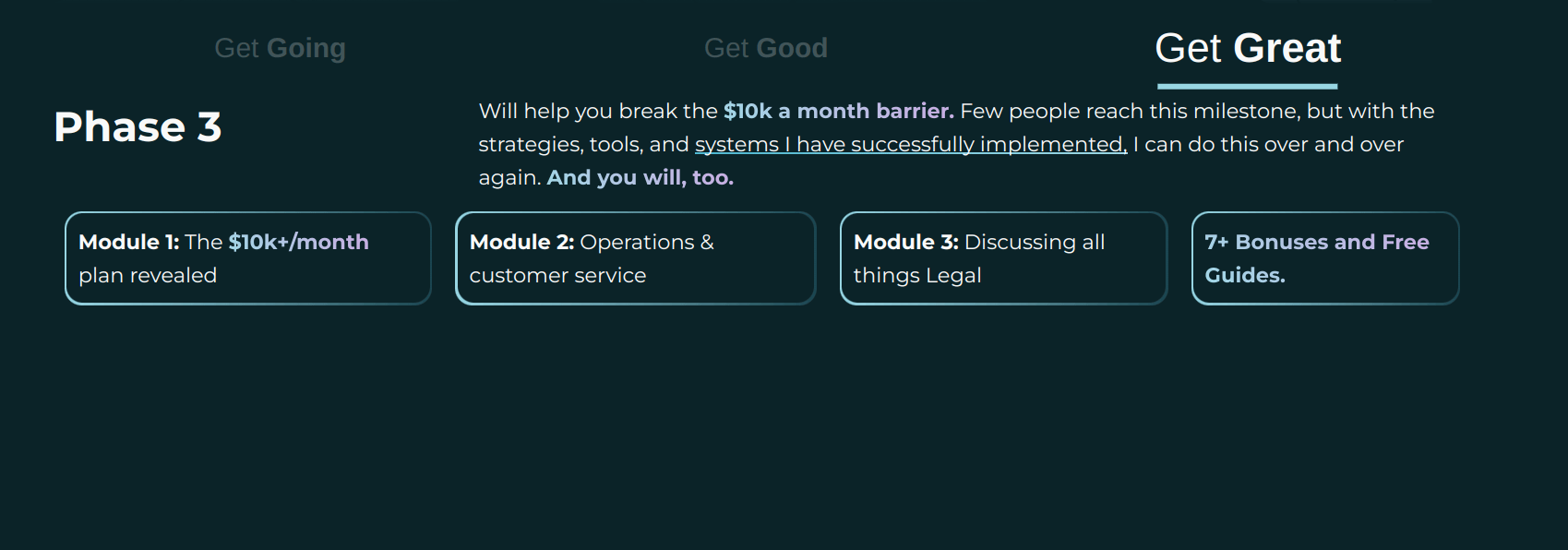Image resolution: width=1568 pixels, height=550 pixels.
Task: Click the "And you will, too." text
Action: click(640, 177)
